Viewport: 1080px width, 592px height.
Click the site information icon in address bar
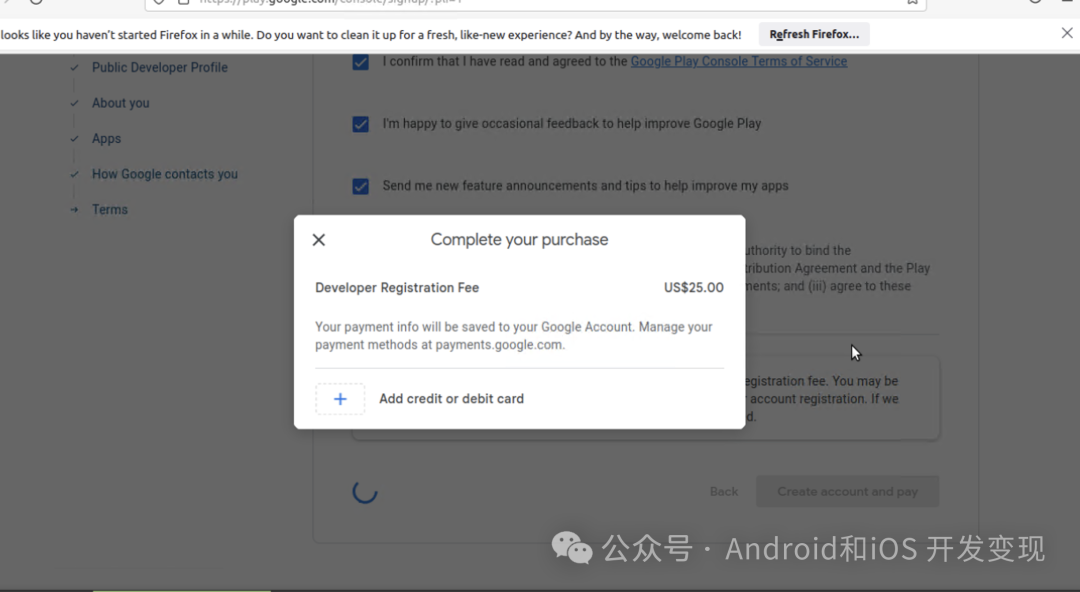185,3
